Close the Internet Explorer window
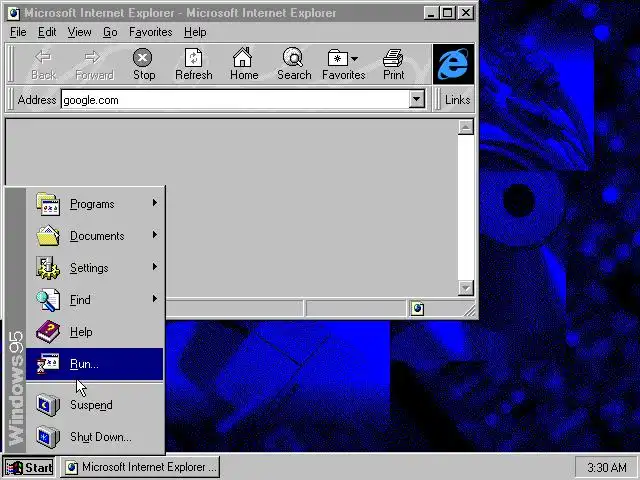640x480 pixels. (x=466, y=13)
